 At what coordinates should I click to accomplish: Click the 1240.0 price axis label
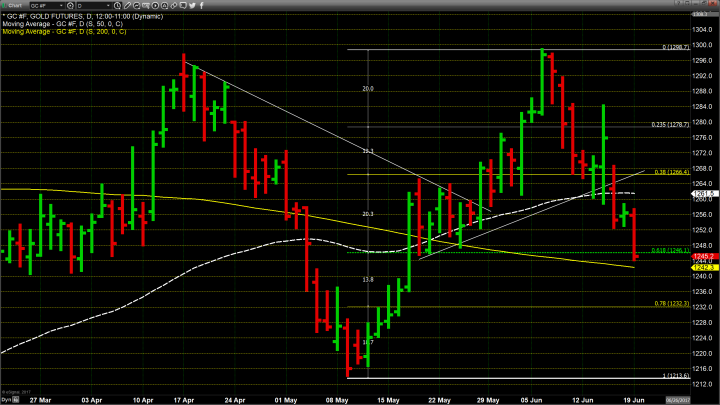[x=703, y=276]
